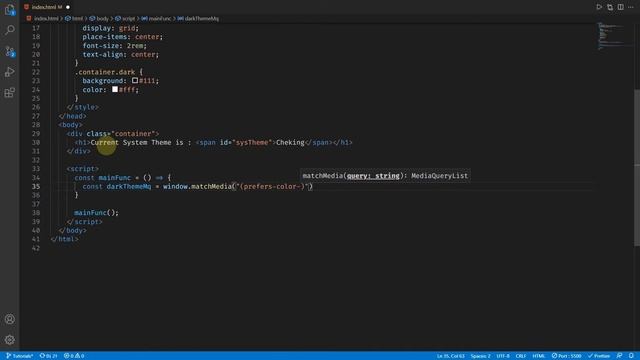The height and width of the screenshot is (360, 640).
Task: Click the '(prefers-color-)' string
Action: coord(272,186)
